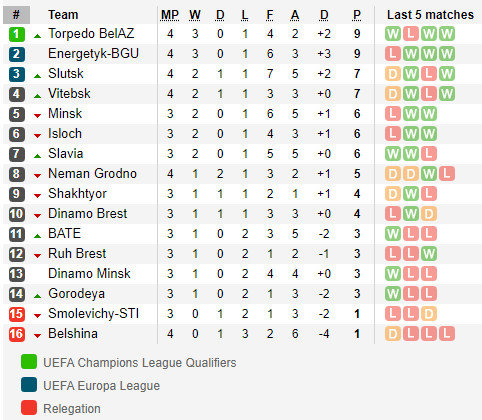Open the Shakhtyor team link
Screen dimensions: 482x420
pyautogui.click(x=77, y=193)
